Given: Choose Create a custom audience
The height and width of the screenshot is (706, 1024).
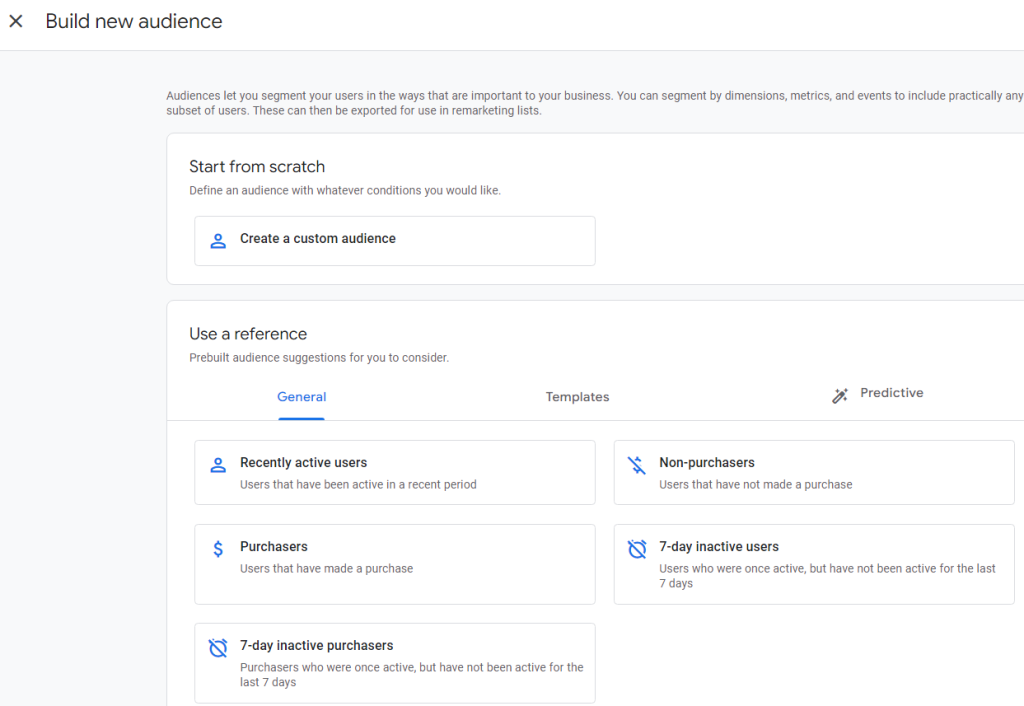Looking at the screenshot, I should [317, 239].
